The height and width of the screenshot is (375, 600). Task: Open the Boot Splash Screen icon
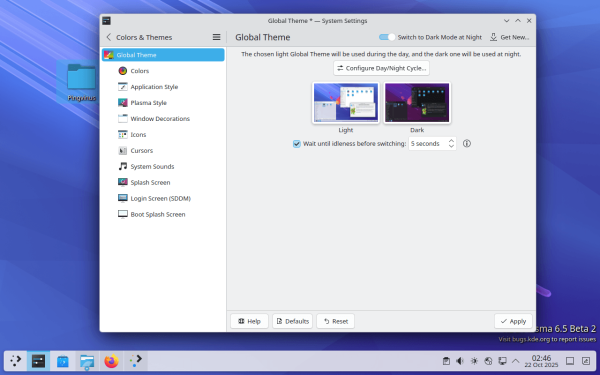[122, 214]
